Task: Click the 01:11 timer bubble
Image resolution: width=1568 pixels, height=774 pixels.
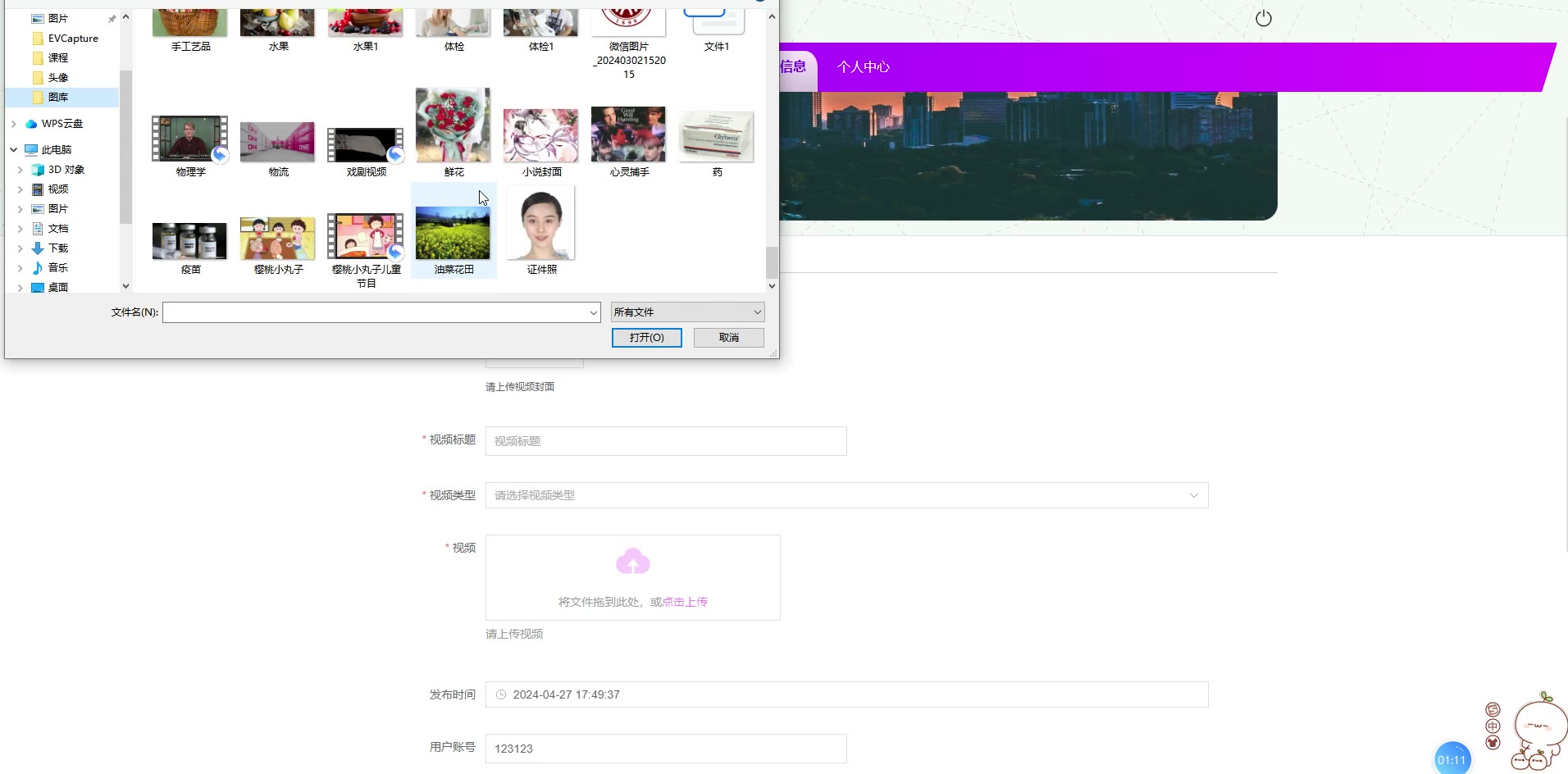Action: (1452, 758)
